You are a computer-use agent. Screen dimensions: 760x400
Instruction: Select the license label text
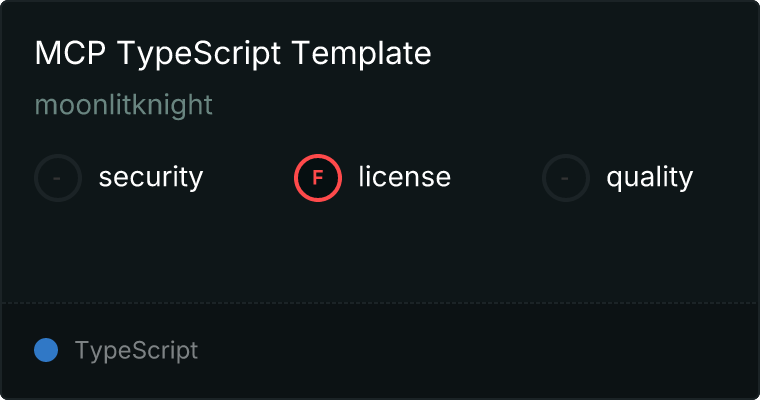404,178
